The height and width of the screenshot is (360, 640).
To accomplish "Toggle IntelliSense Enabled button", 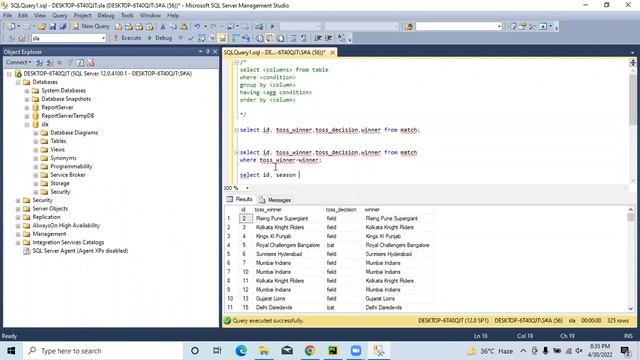I will [222, 38].
